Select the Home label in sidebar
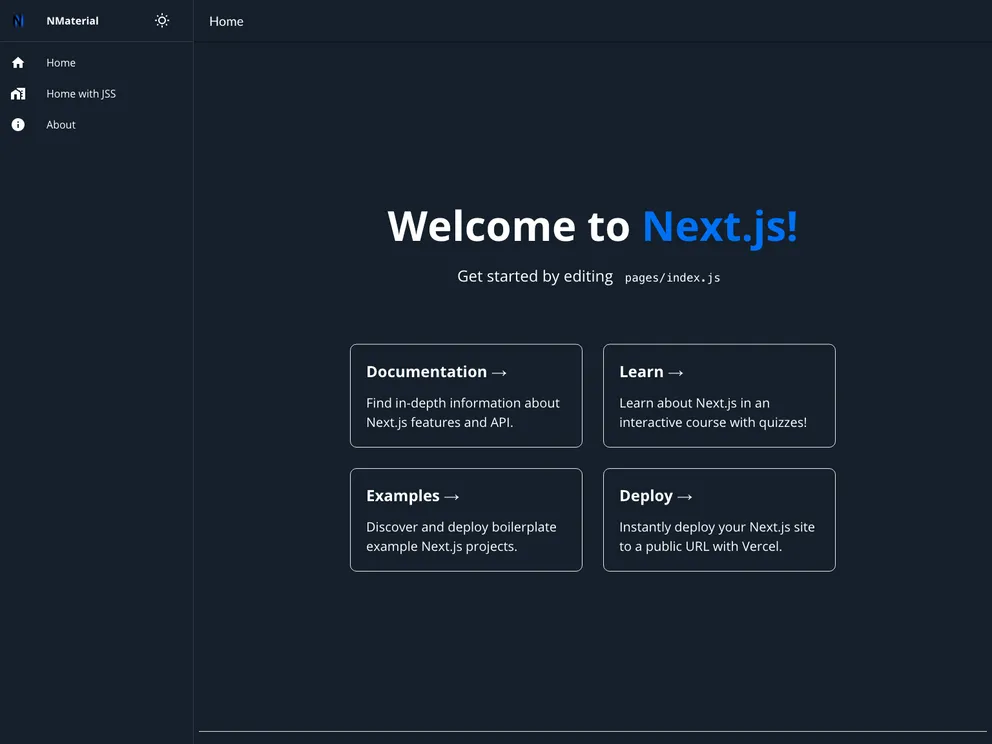 point(61,63)
